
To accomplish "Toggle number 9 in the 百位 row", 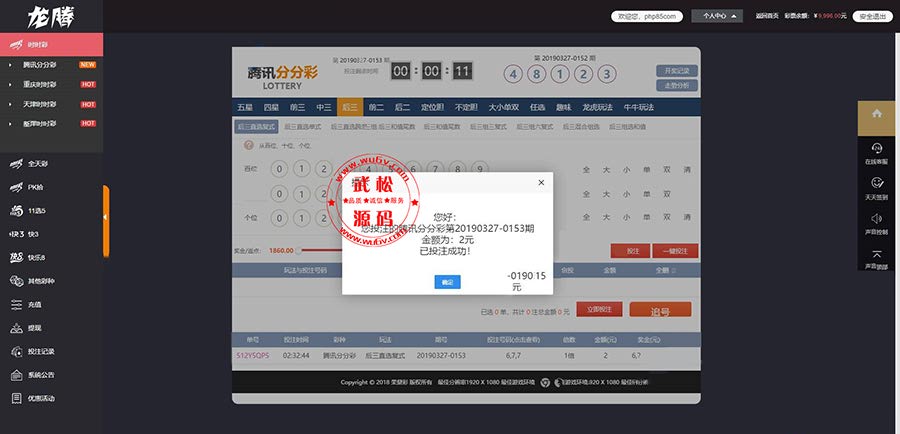I will coord(480,169).
